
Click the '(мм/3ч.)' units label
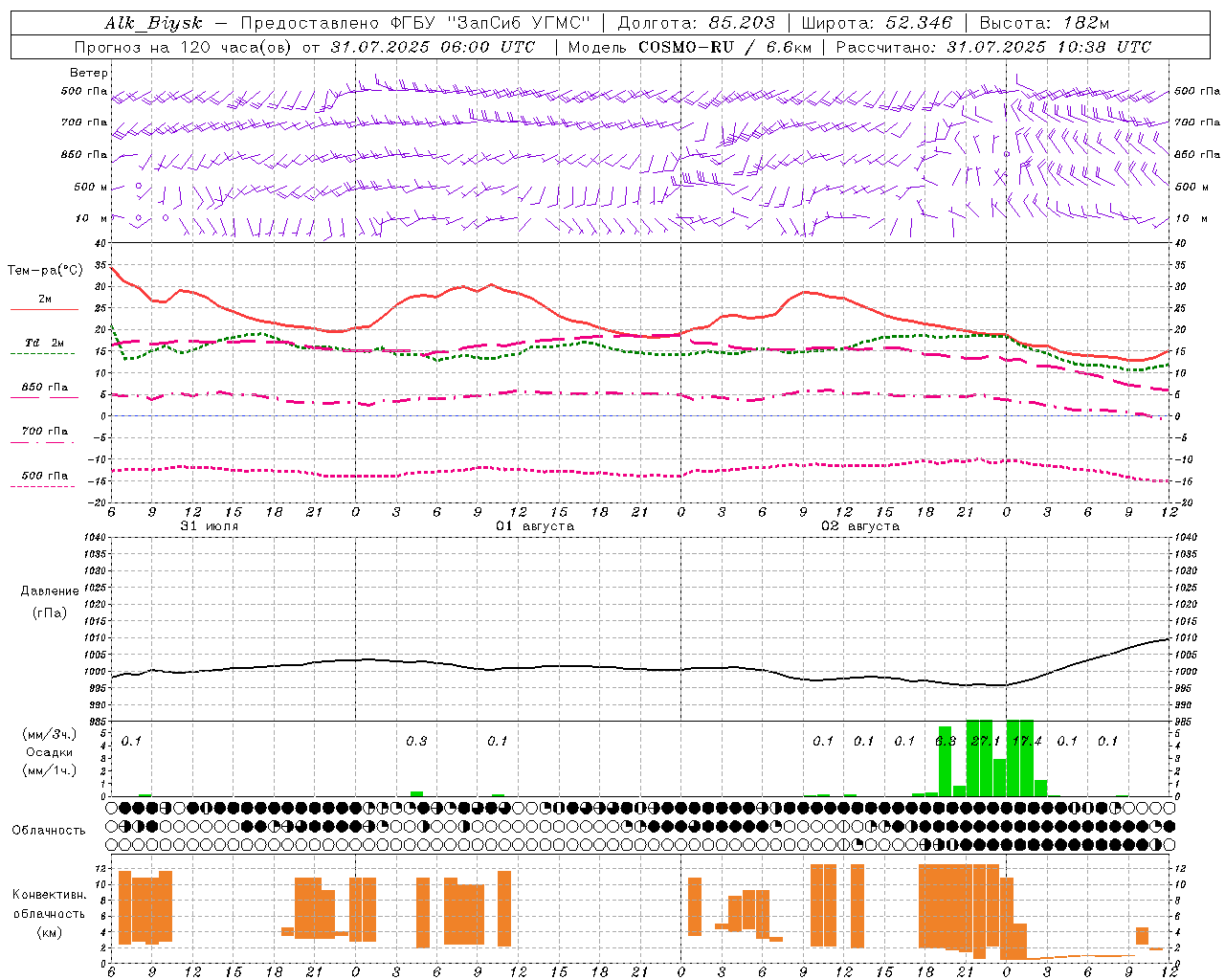50,734
